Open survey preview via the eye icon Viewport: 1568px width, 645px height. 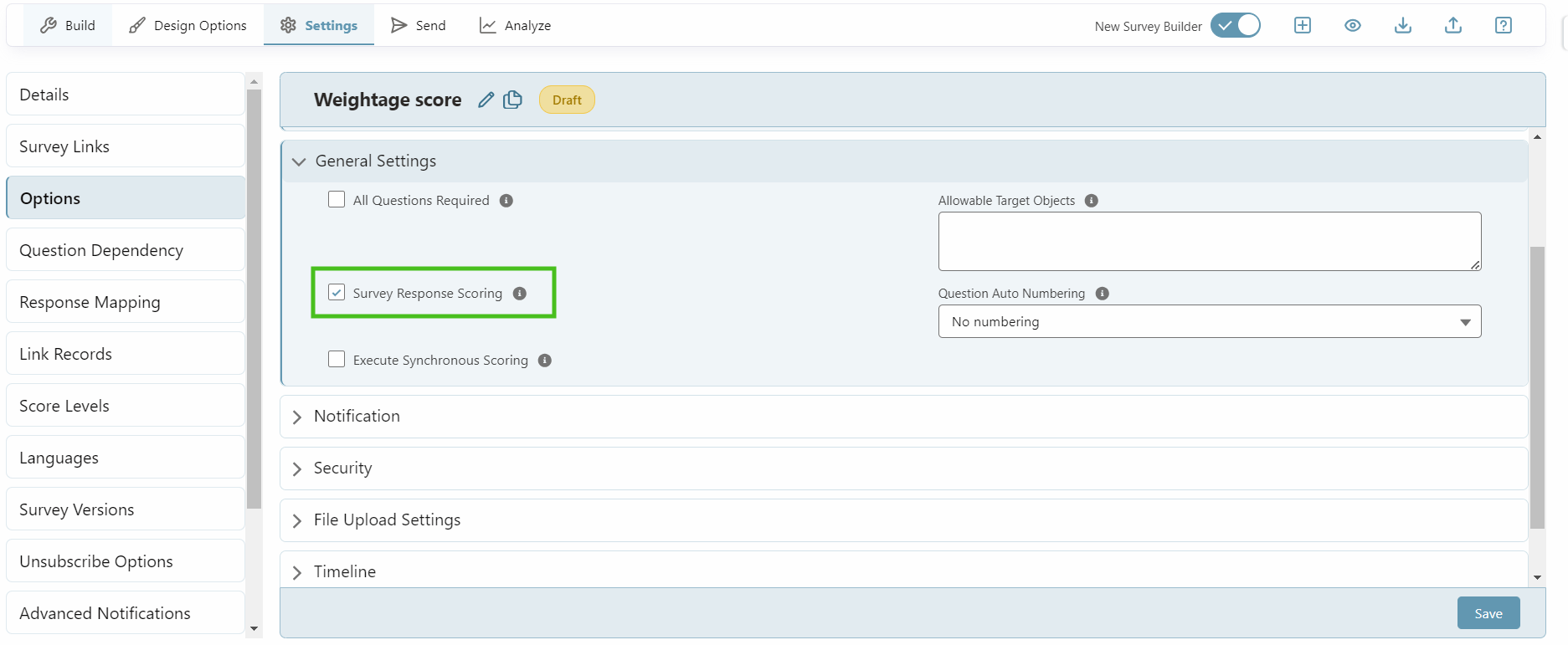[x=1353, y=25]
